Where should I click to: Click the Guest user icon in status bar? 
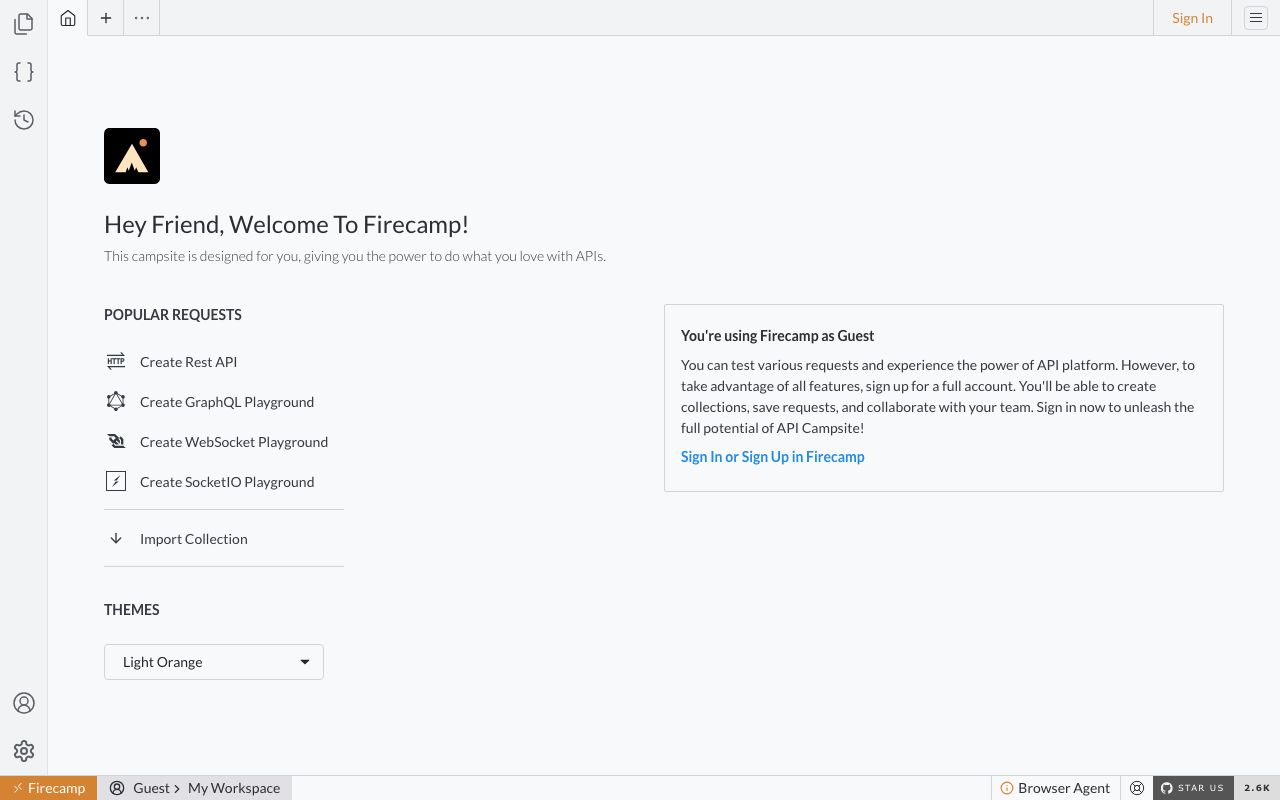[x=118, y=788]
